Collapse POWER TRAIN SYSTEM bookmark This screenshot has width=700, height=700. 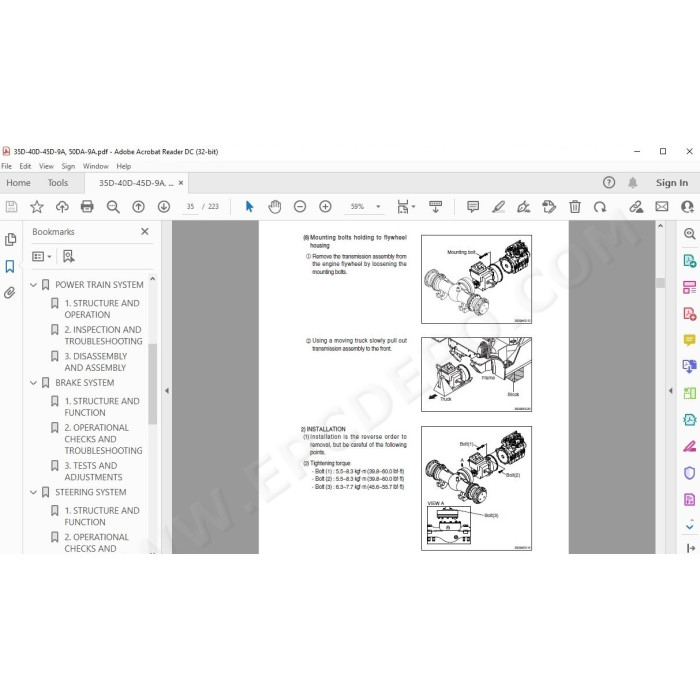coord(33,285)
